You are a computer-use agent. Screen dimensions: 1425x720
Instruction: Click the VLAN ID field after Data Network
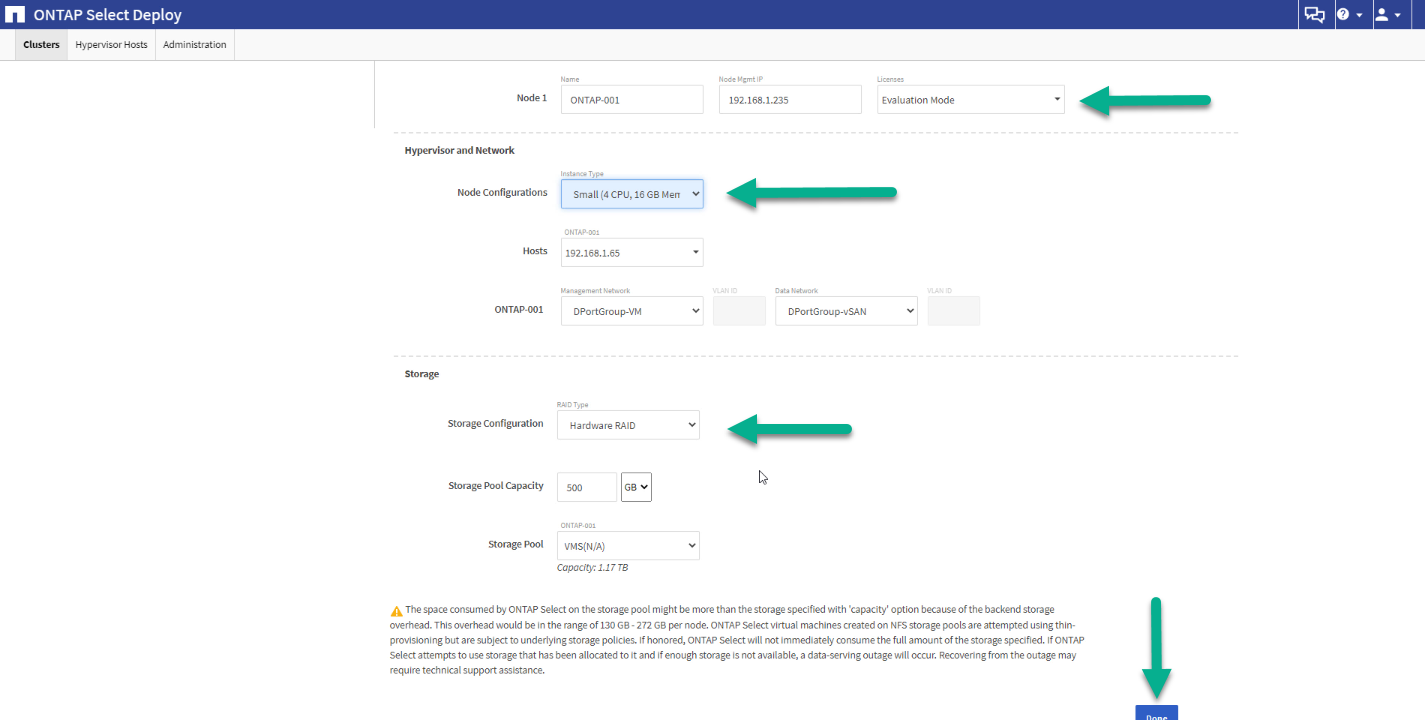954,311
